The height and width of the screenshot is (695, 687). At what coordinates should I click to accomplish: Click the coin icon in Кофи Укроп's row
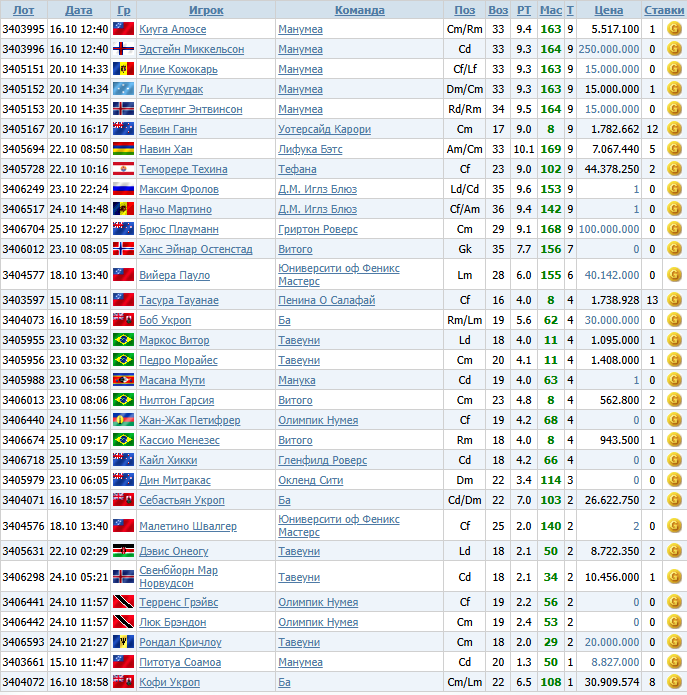[675, 682]
